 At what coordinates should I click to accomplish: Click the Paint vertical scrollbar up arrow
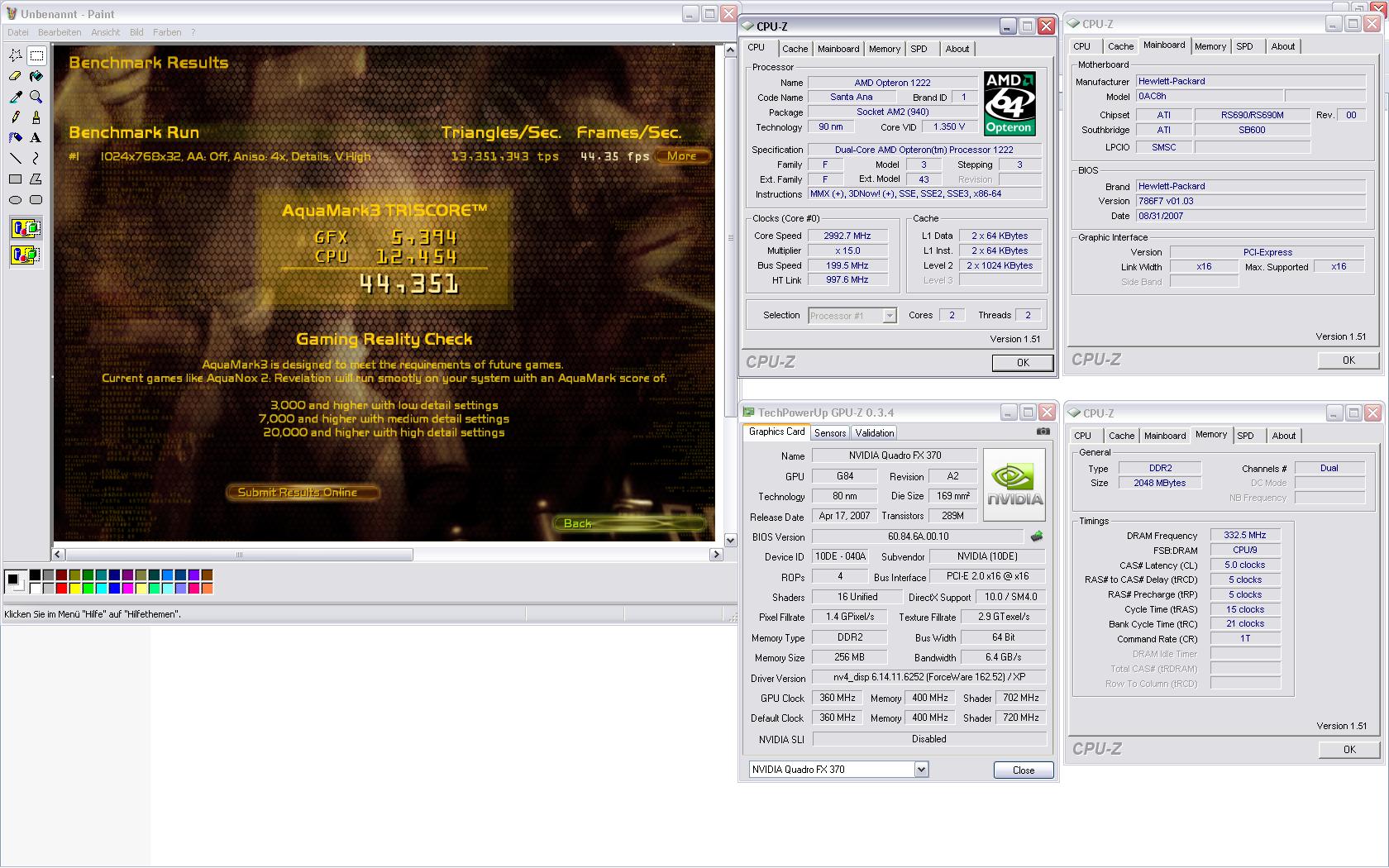[x=730, y=51]
